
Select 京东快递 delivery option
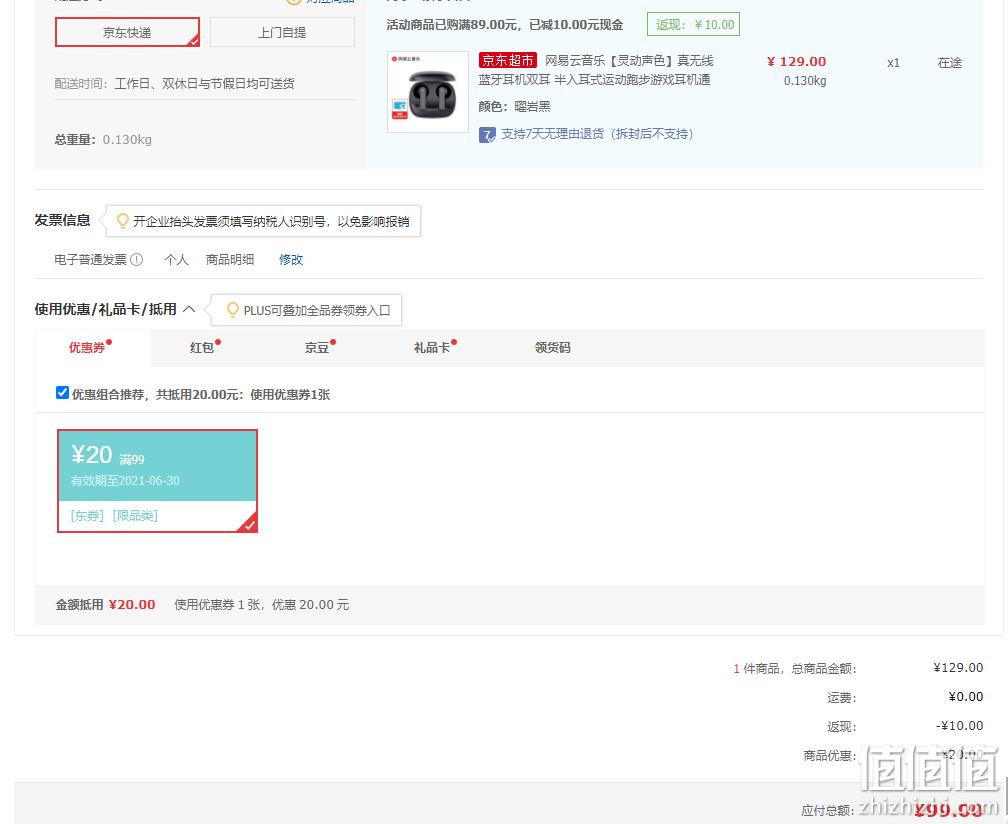(127, 32)
